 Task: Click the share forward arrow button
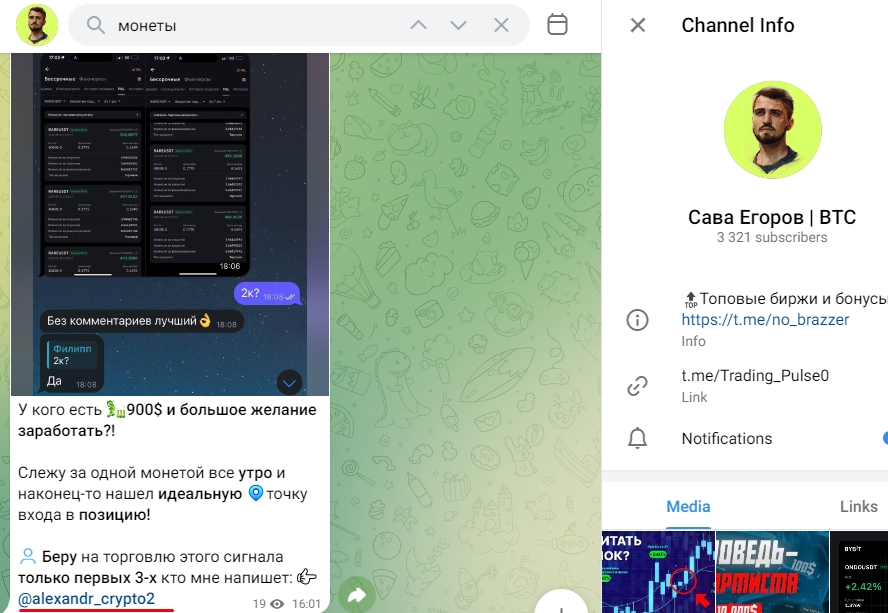pos(357,594)
